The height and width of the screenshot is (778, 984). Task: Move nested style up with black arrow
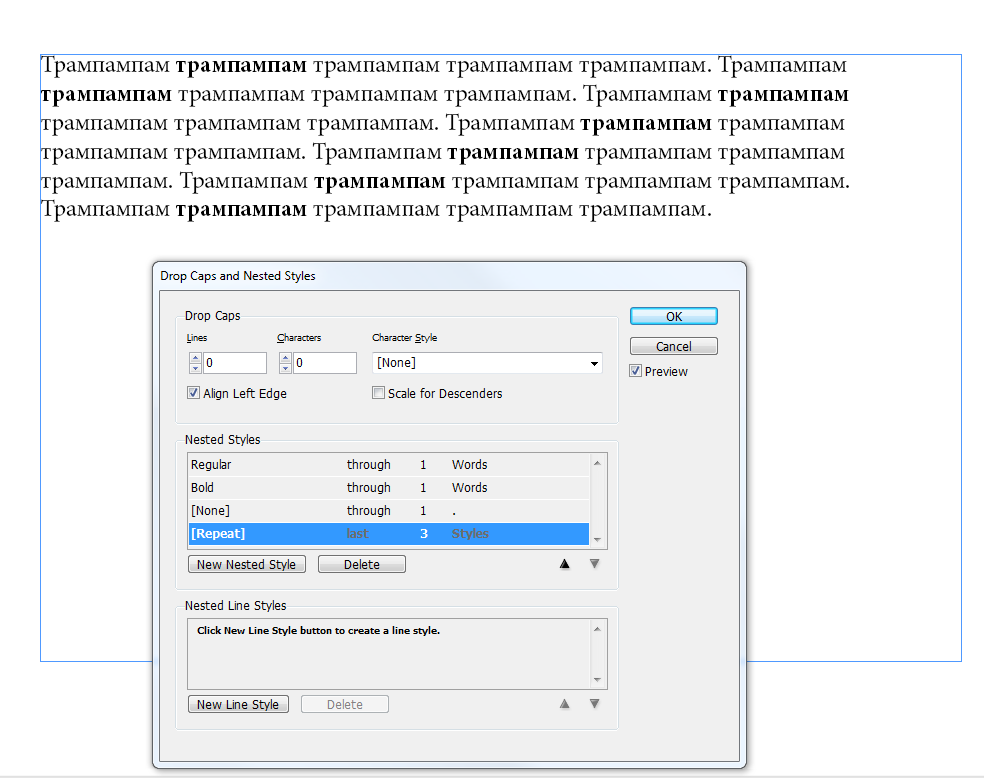[564, 564]
